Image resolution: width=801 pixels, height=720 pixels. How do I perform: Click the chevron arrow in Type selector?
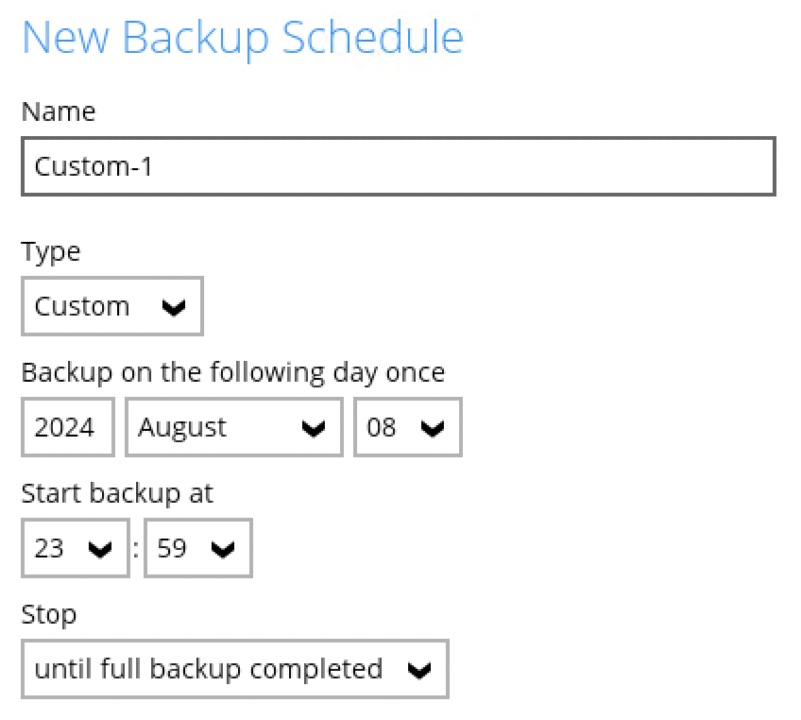coord(174,308)
